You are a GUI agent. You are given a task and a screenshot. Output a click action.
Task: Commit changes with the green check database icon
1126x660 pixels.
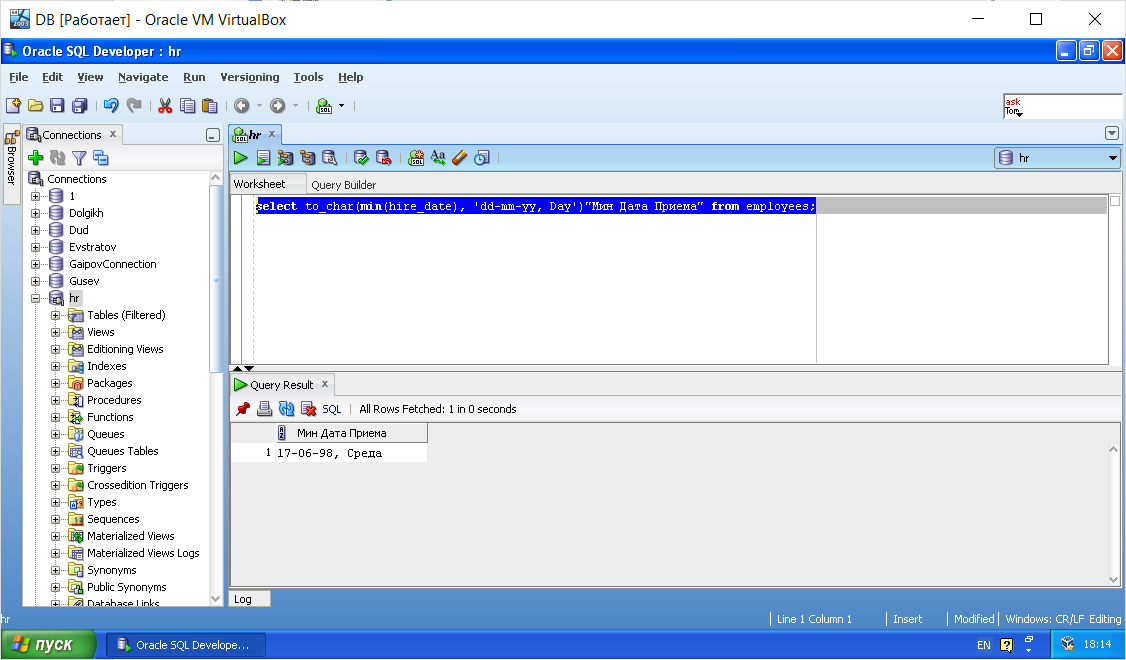[361, 158]
